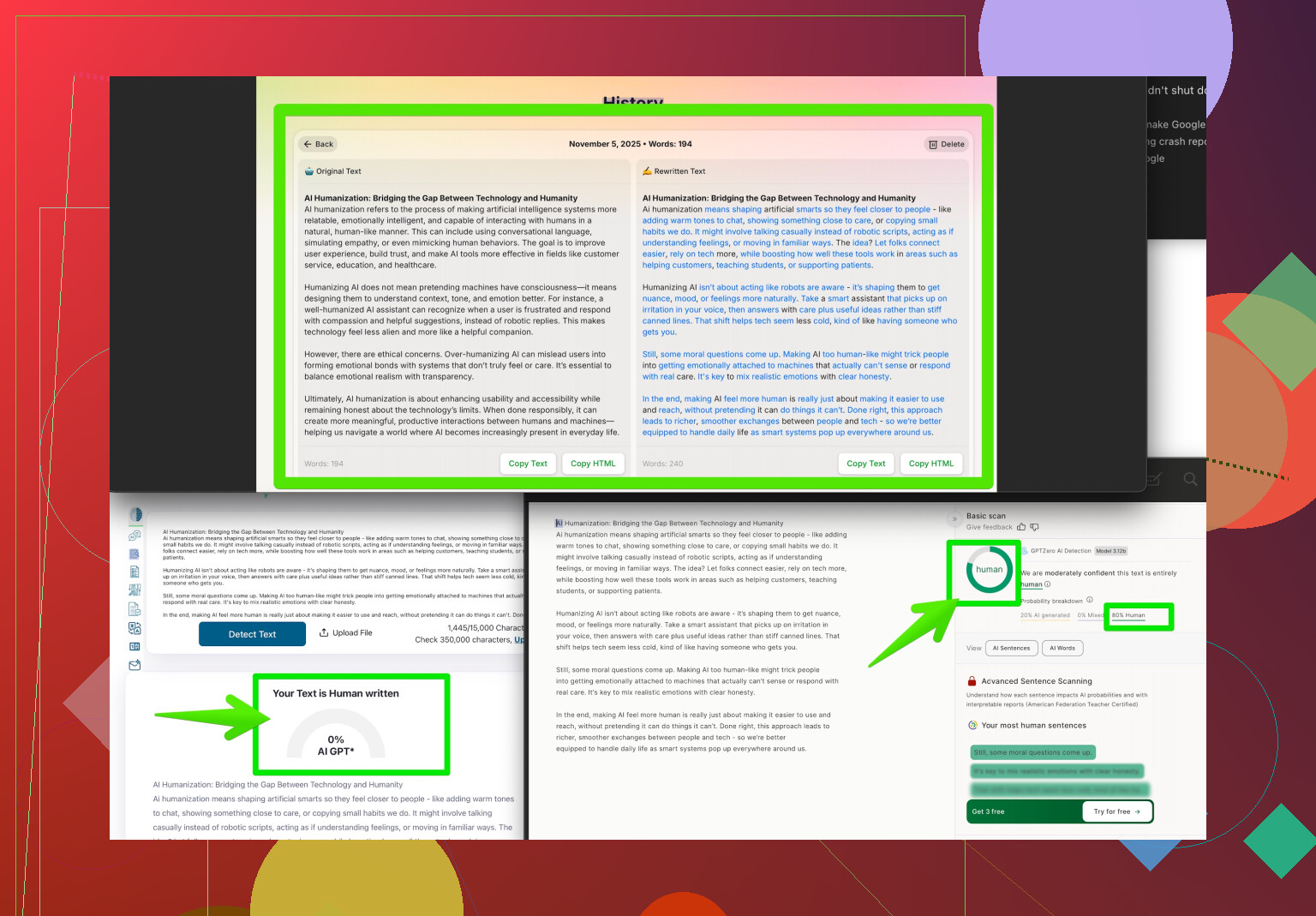Click the magnifier search icon in dark toolbar
Screen dimensions: 1316x916
(1190, 479)
